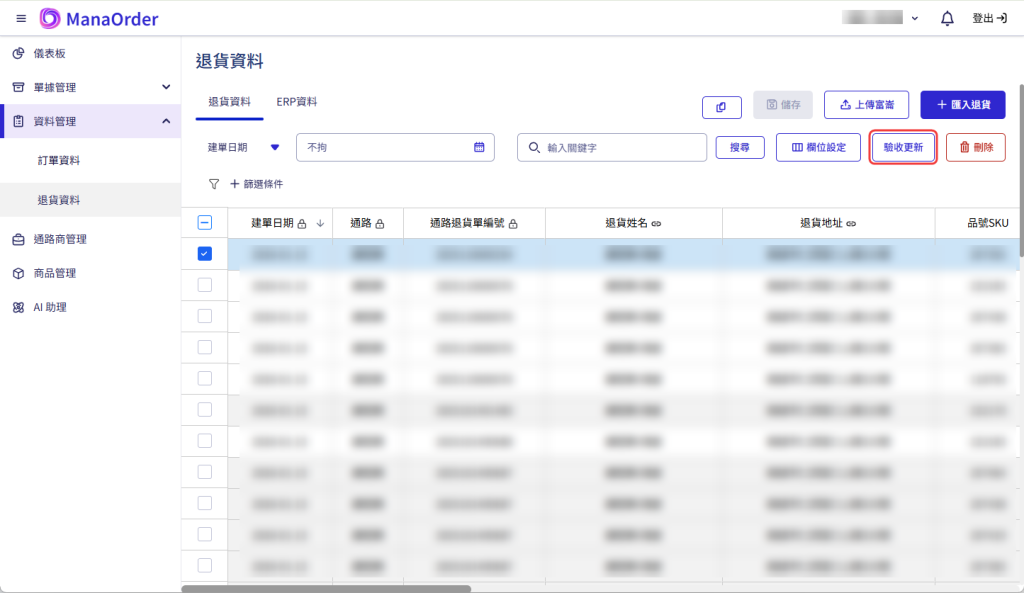This screenshot has height=593, width=1024.
Task: Click the filter funnel icon
Action: coord(213,184)
